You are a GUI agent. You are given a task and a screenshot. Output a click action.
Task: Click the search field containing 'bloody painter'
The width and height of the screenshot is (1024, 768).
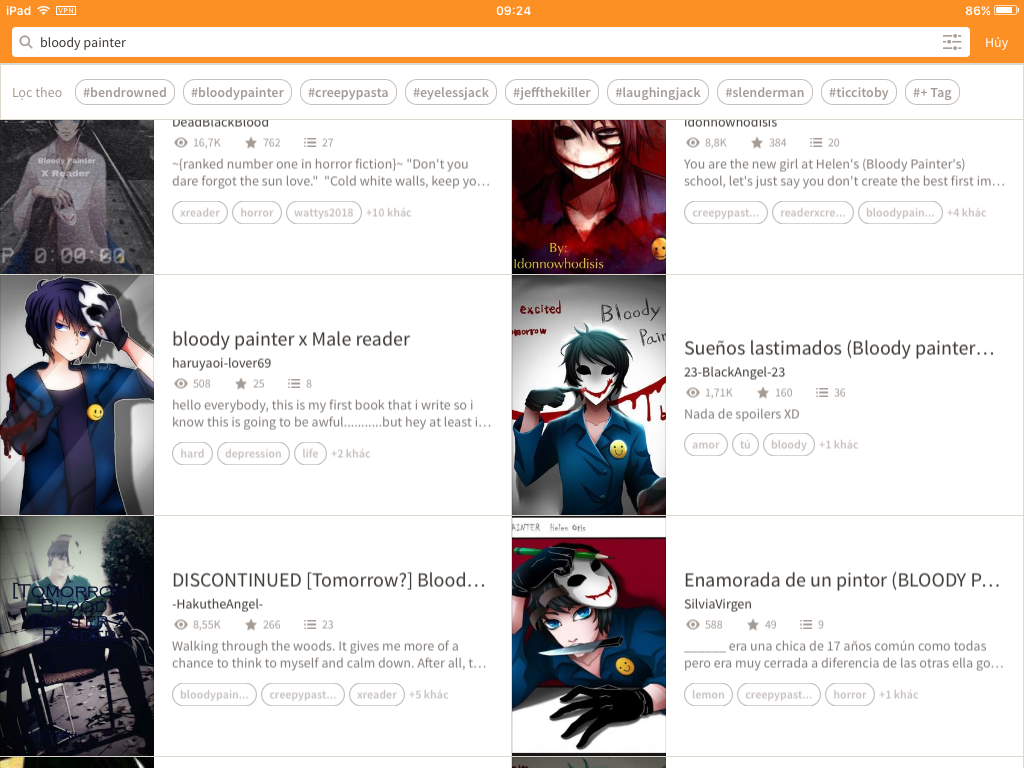[x=490, y=42]
